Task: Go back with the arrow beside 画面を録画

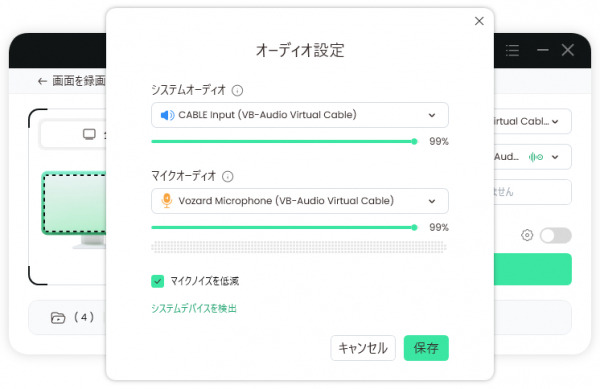Action: (x=42, y=81)
